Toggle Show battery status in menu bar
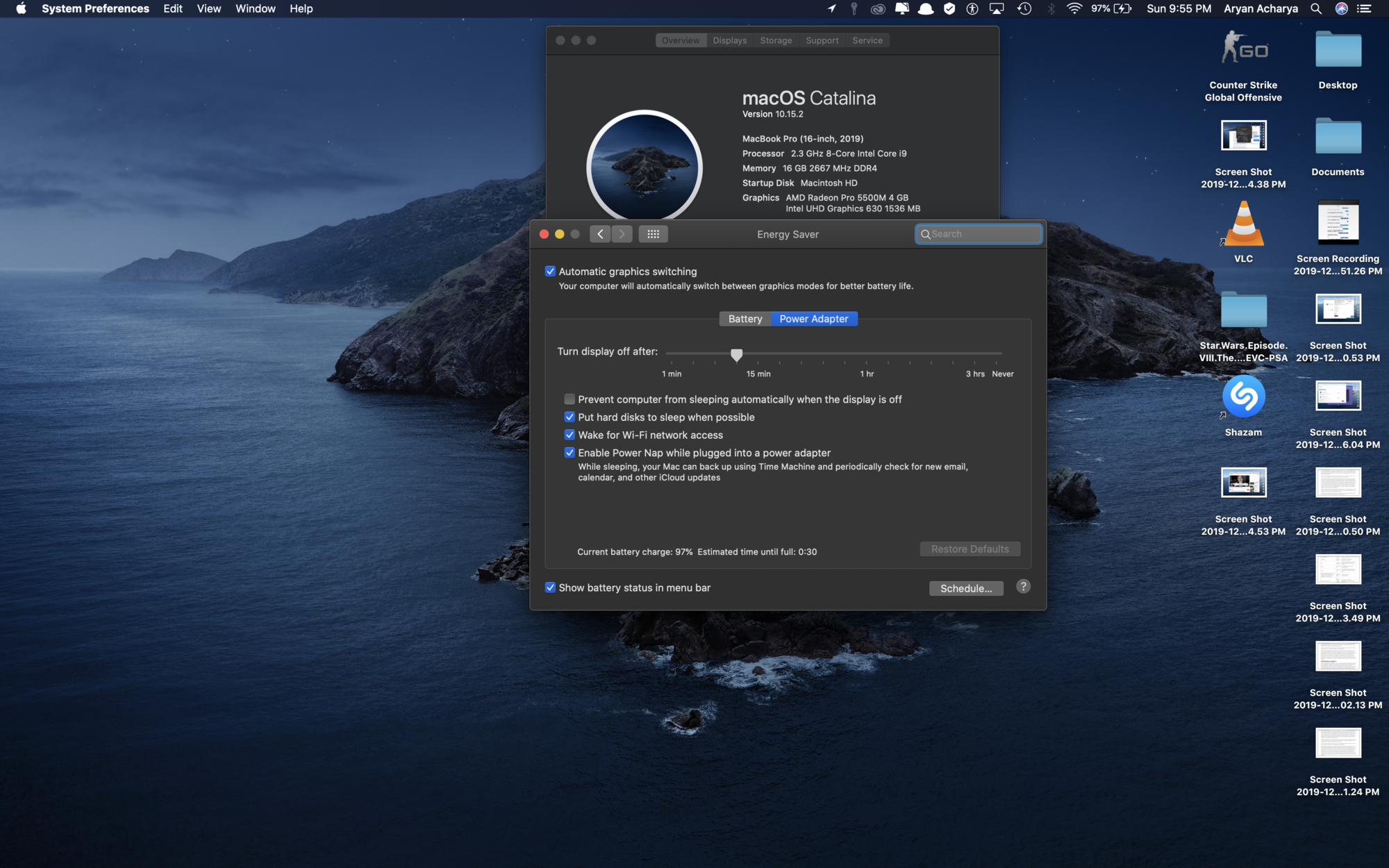This screenshot has width=1389, height=868. 550,587
